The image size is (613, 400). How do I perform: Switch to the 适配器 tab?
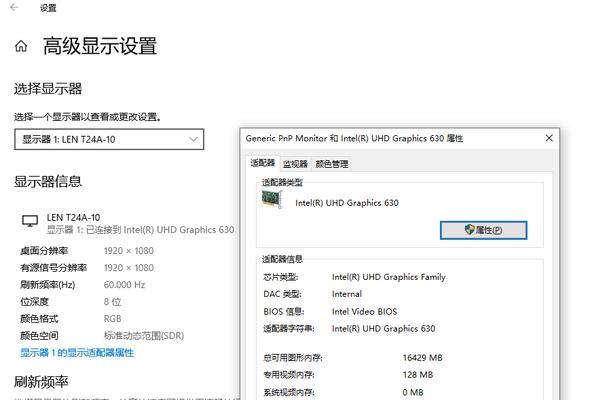pyautogui.click(x=263, y=163)
